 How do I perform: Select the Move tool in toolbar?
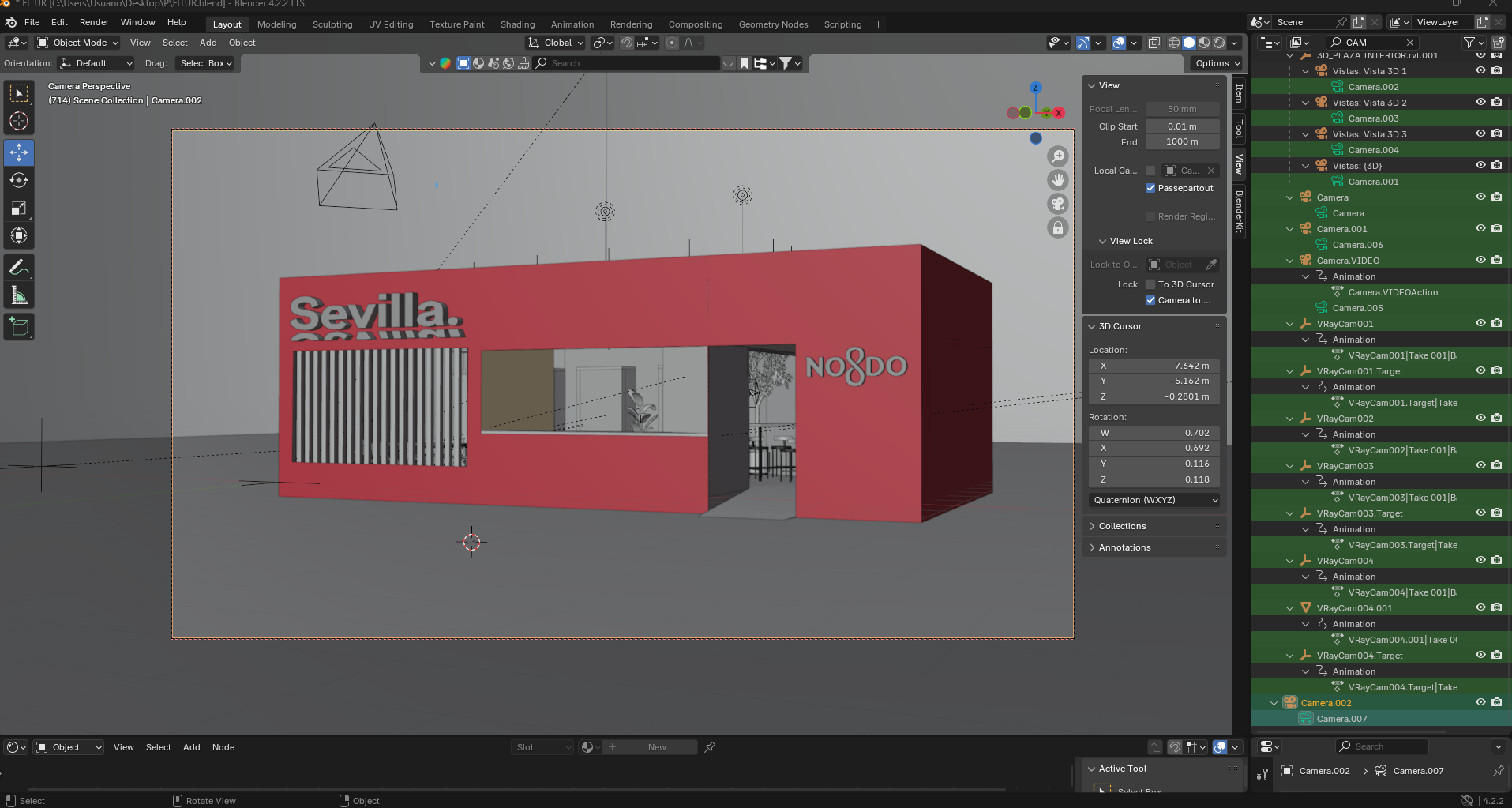click(x=19, y=152)
